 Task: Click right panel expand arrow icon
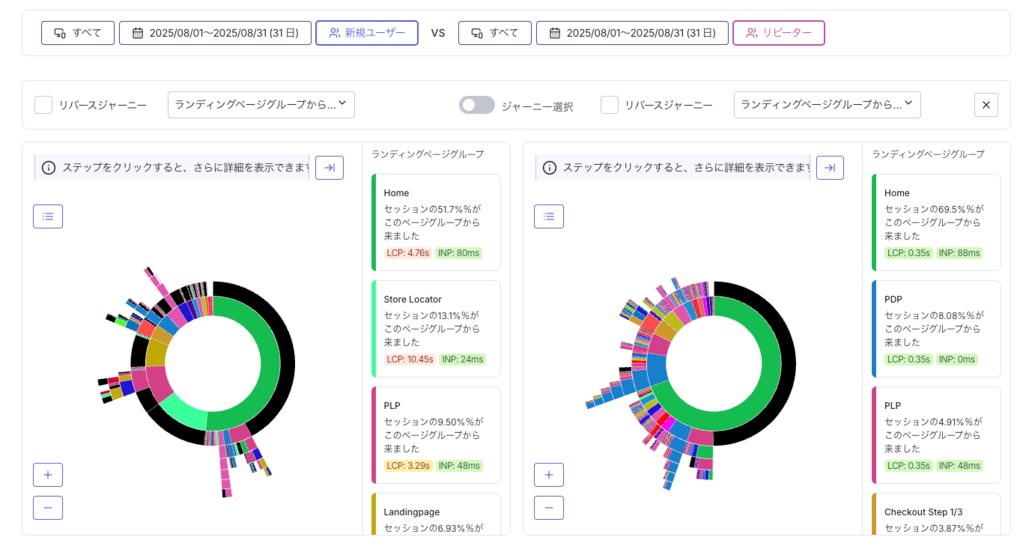(830, 168)
